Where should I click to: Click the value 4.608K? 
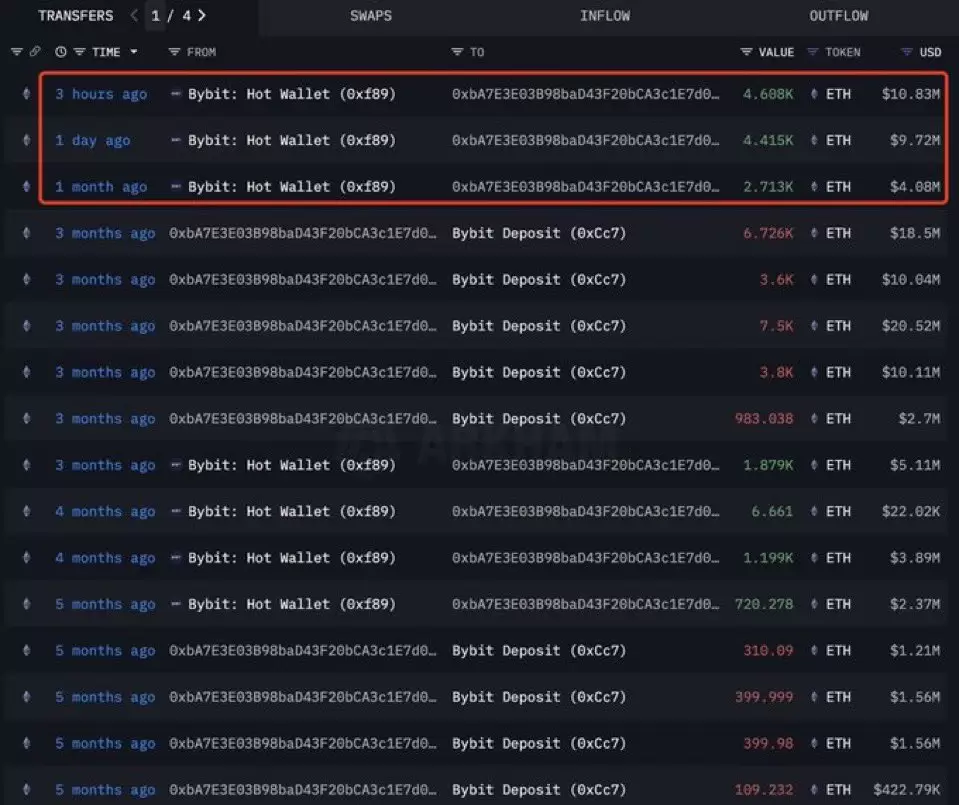768,94
